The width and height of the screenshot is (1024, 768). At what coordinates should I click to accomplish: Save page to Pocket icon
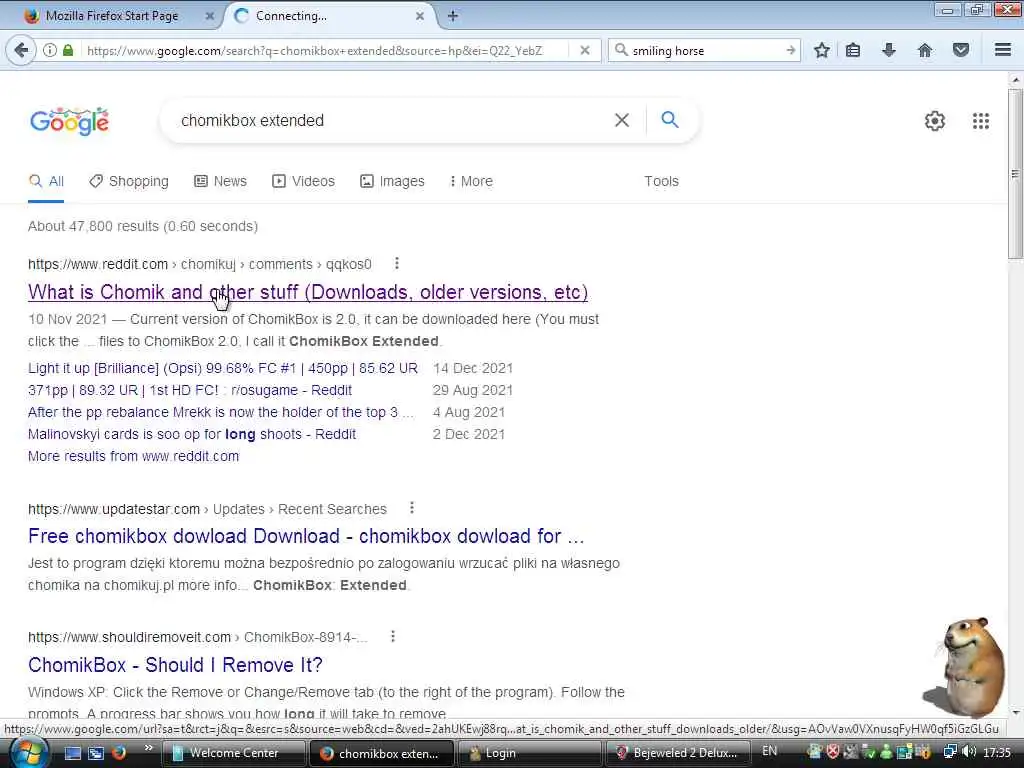tap(961, 50)
